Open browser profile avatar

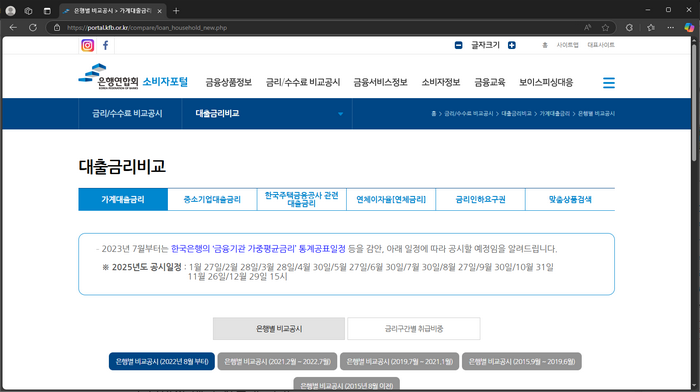pos(10,11)
